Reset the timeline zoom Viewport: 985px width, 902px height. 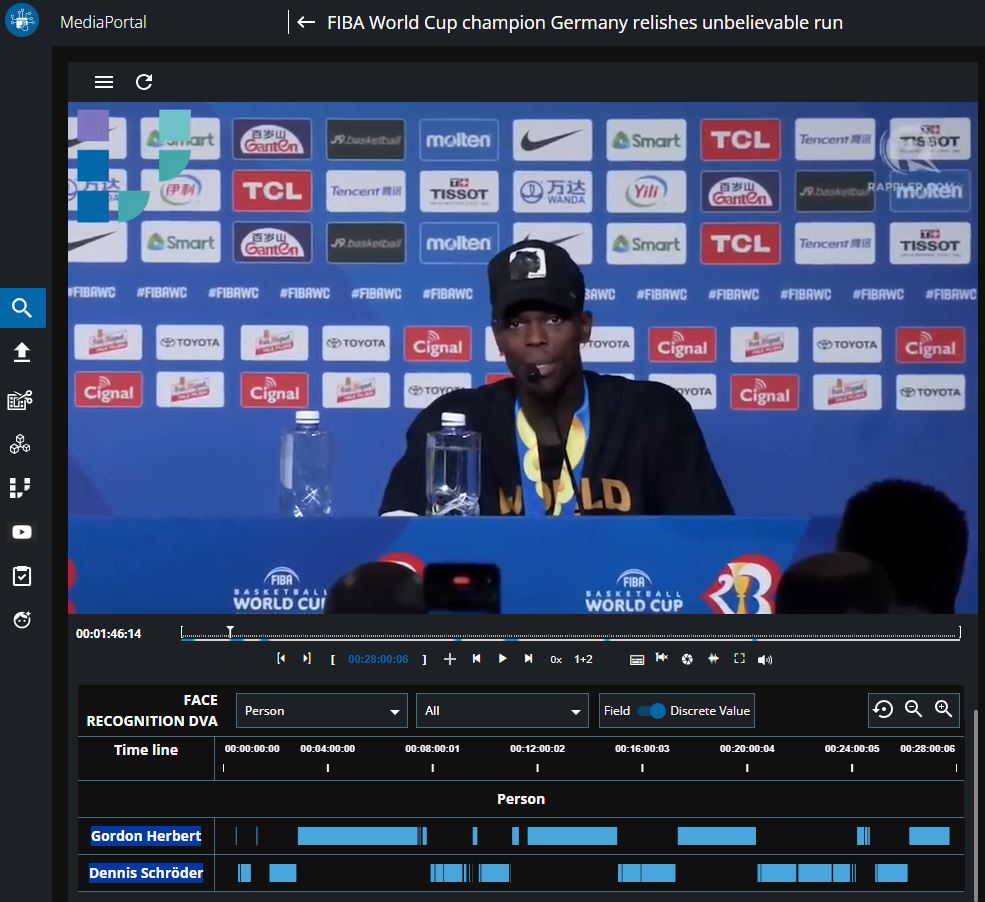pos(883,710)
